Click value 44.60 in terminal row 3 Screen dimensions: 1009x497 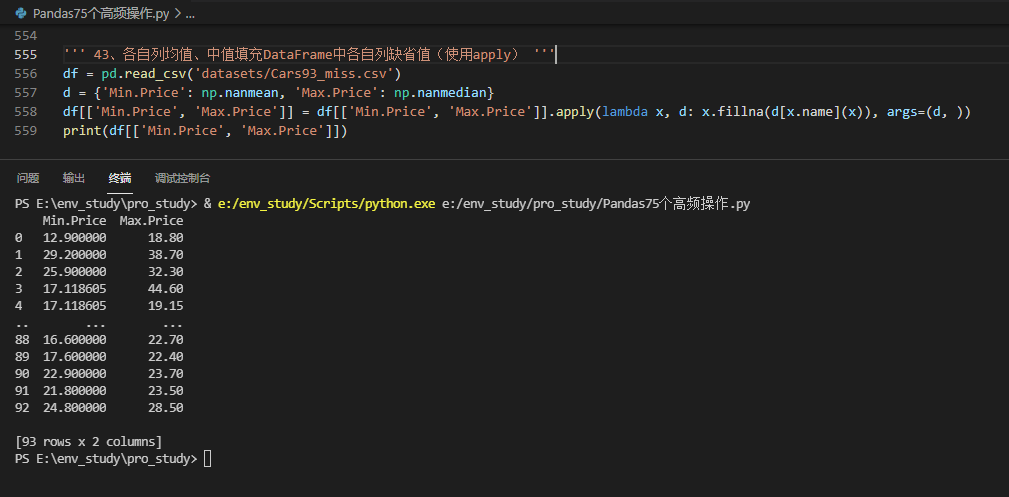(165, 289)
